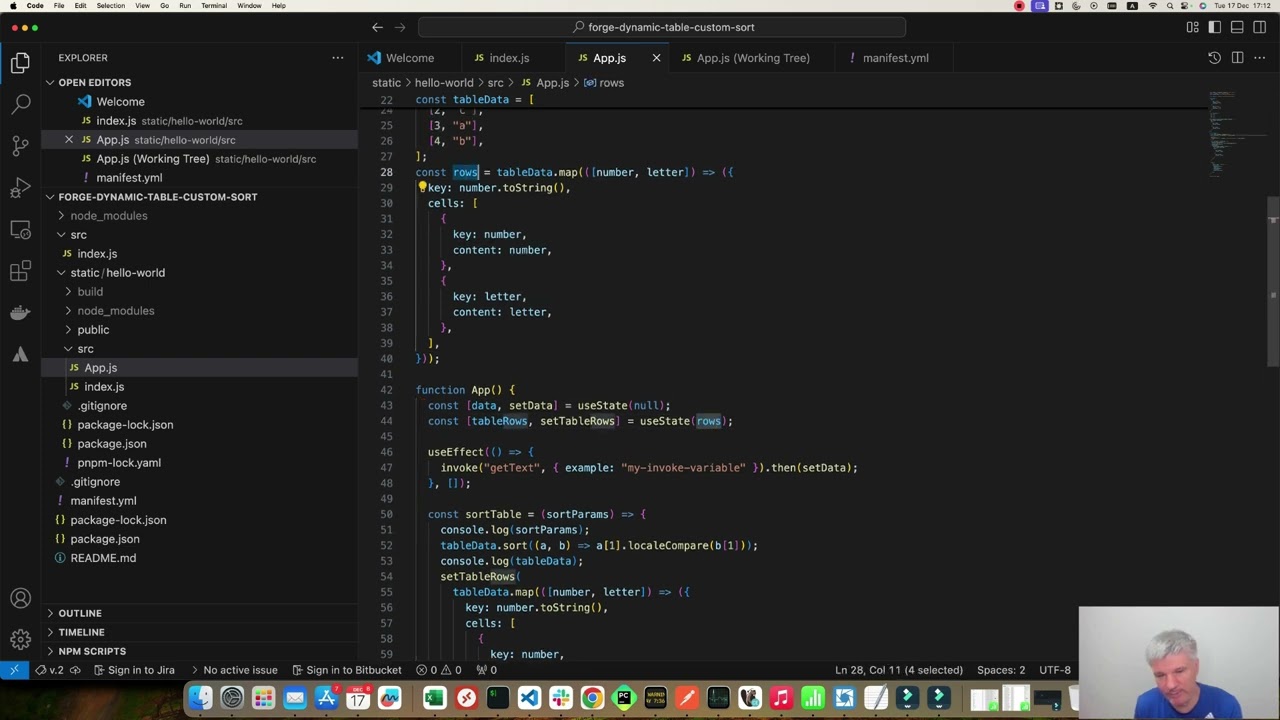Close App.js in Open Editors list

pyautogui.click(x=69, y=140)
